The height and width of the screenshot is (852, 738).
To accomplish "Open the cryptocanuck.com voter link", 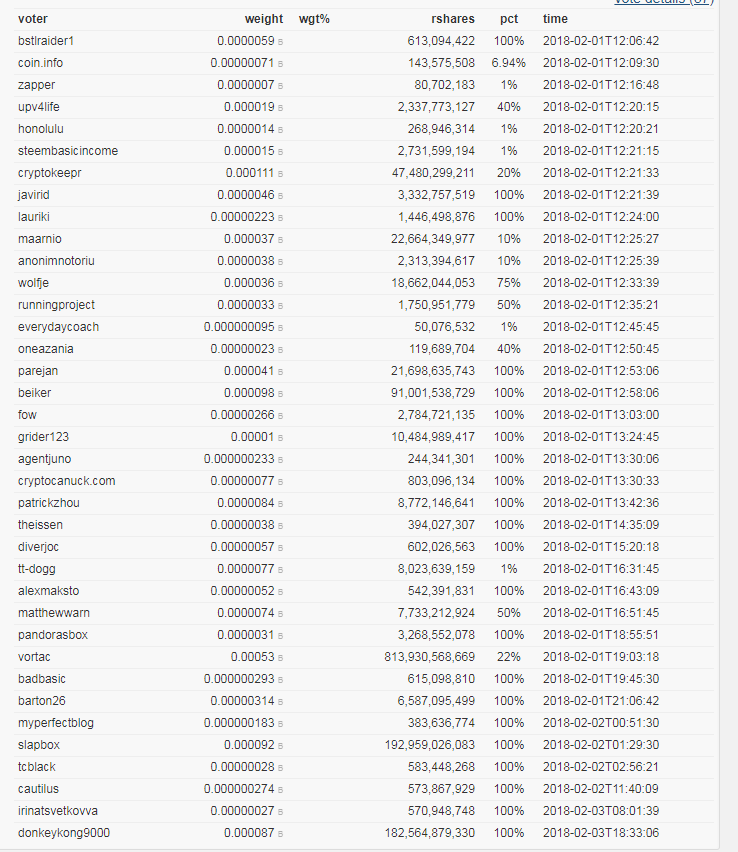I will tap(66, 481).
